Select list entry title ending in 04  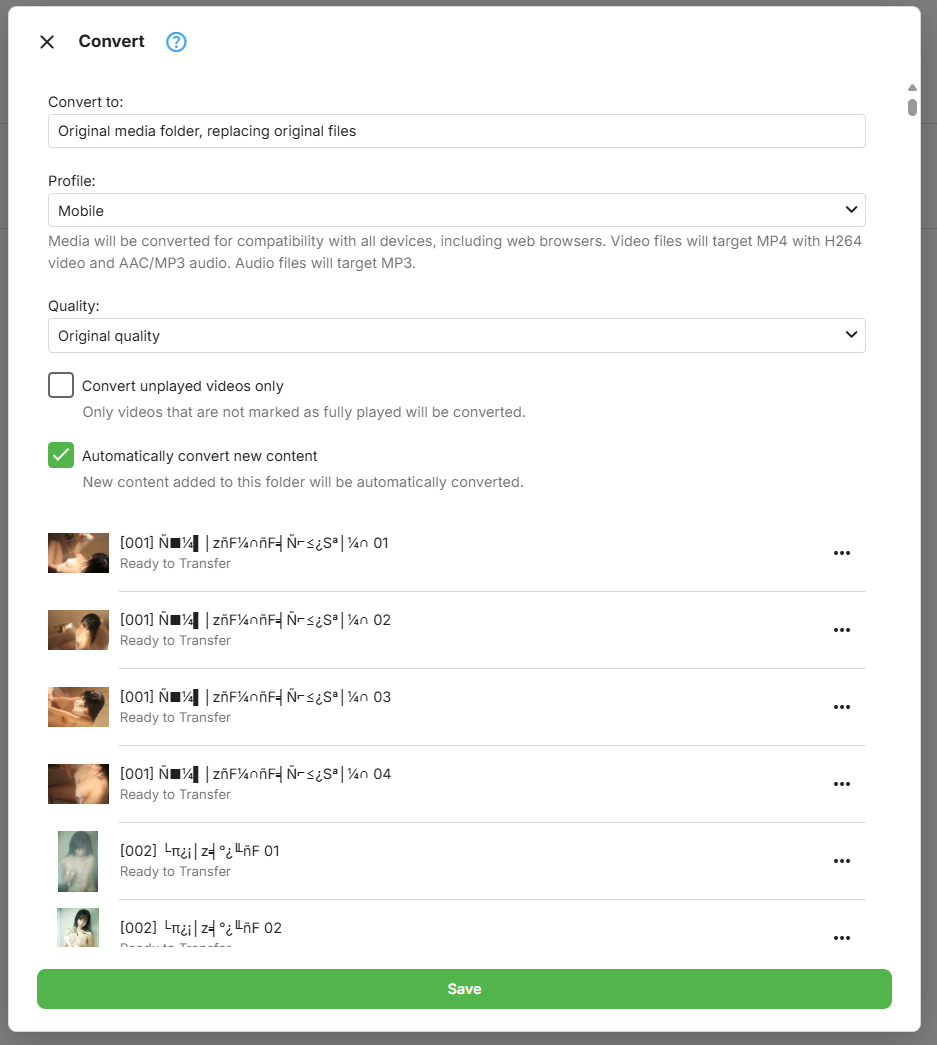[x=255, y=774]
